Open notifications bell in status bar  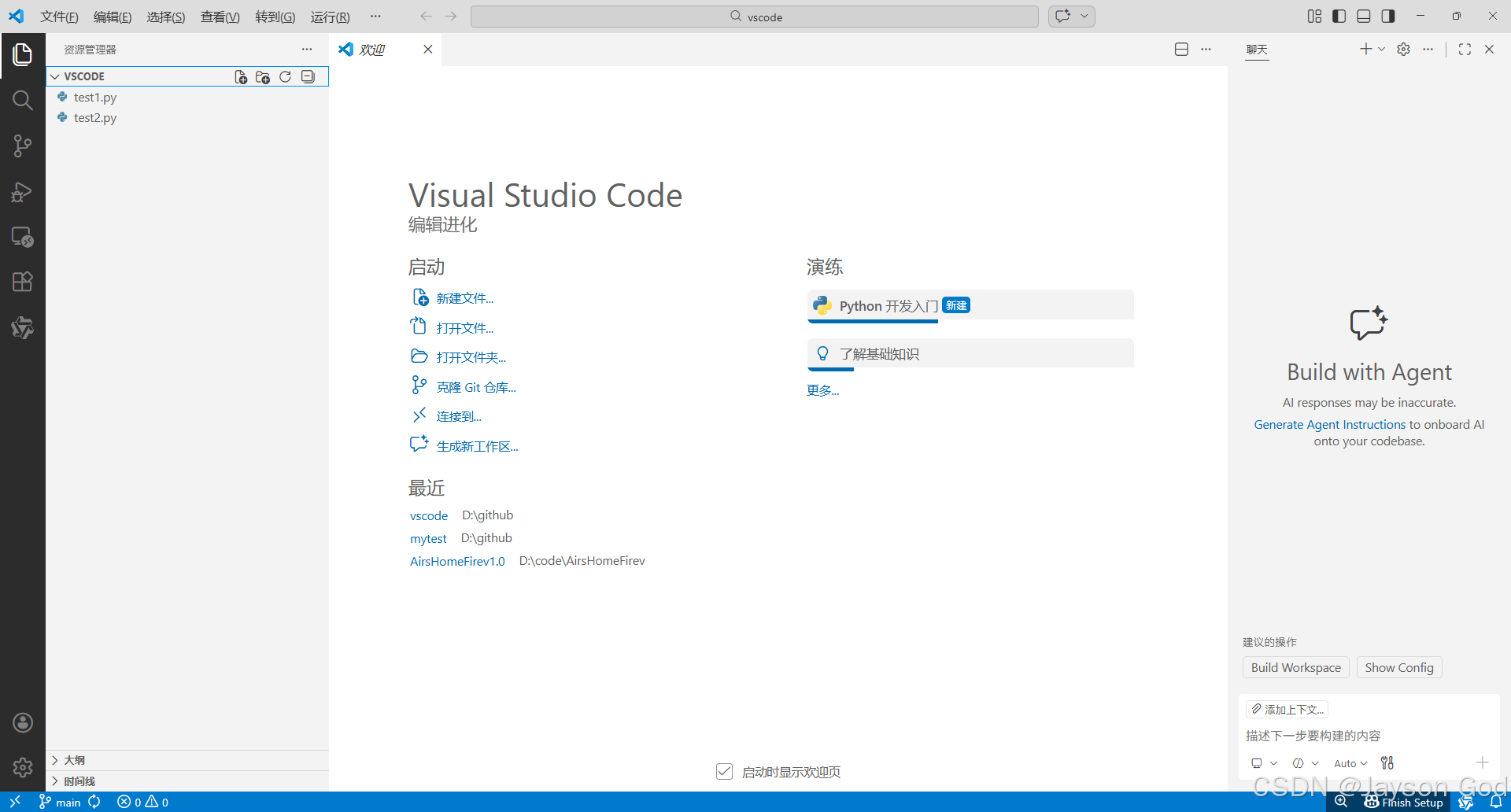coord(1496,802)
